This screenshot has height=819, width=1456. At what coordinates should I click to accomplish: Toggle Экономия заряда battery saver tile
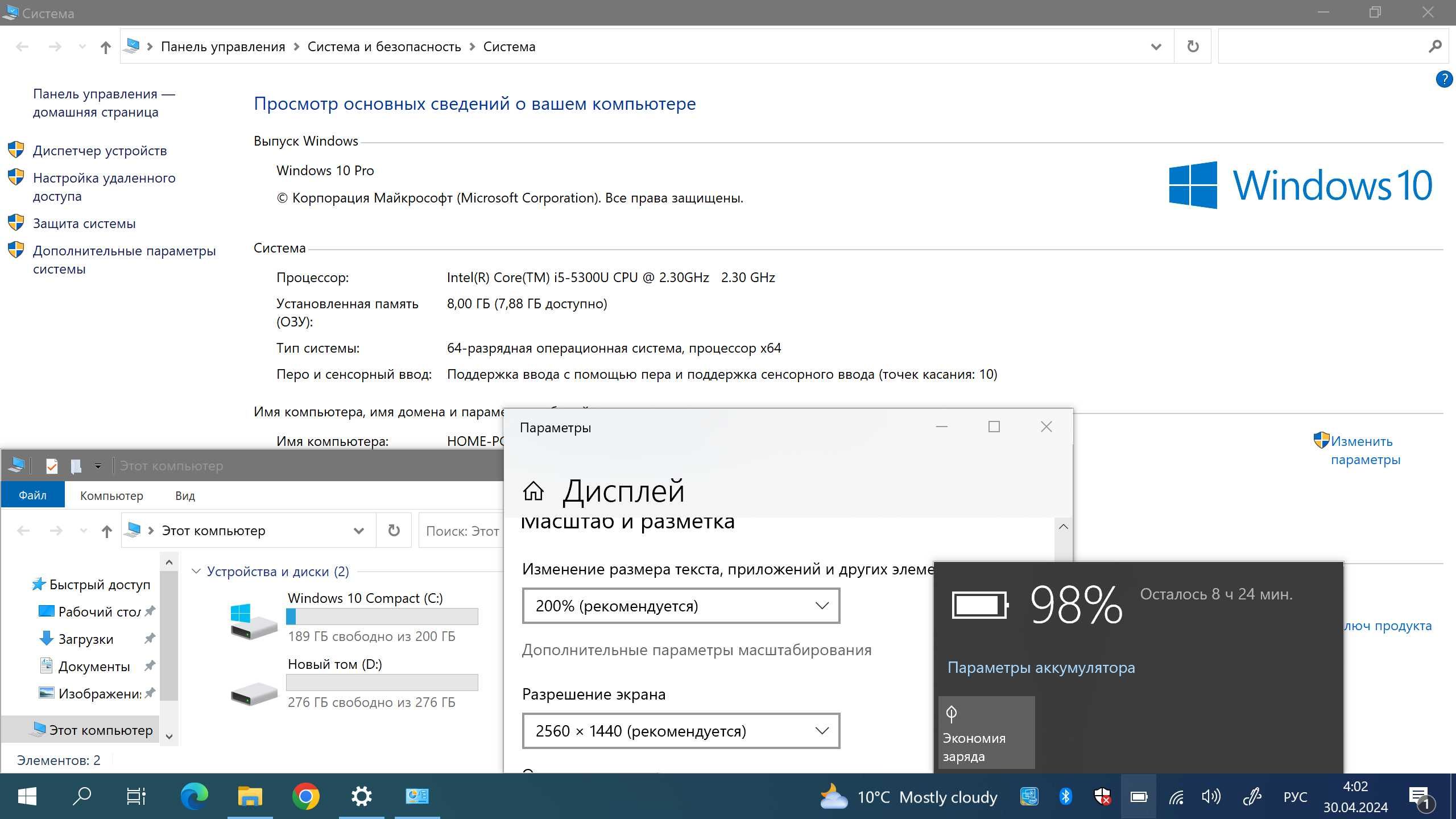tap(986, 733)
